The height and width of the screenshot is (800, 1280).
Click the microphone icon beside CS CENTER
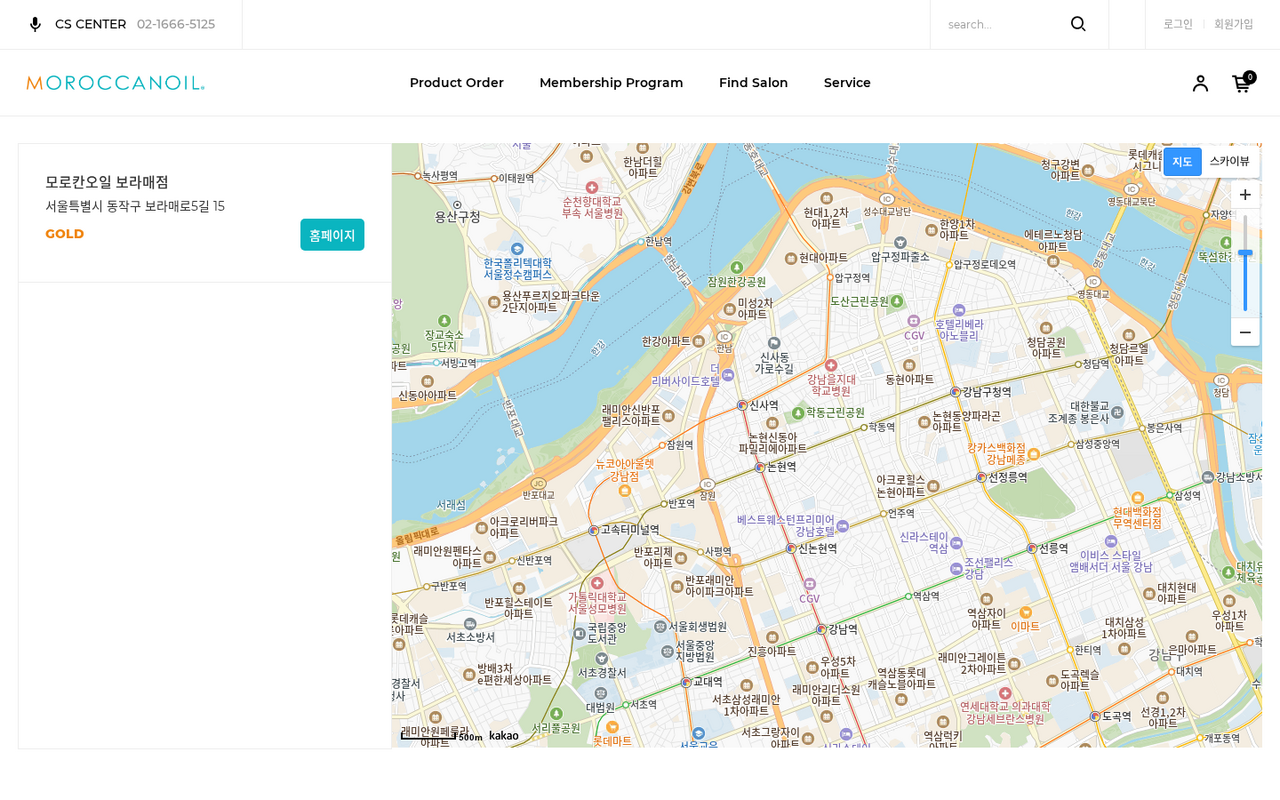(x=35, y=24)
